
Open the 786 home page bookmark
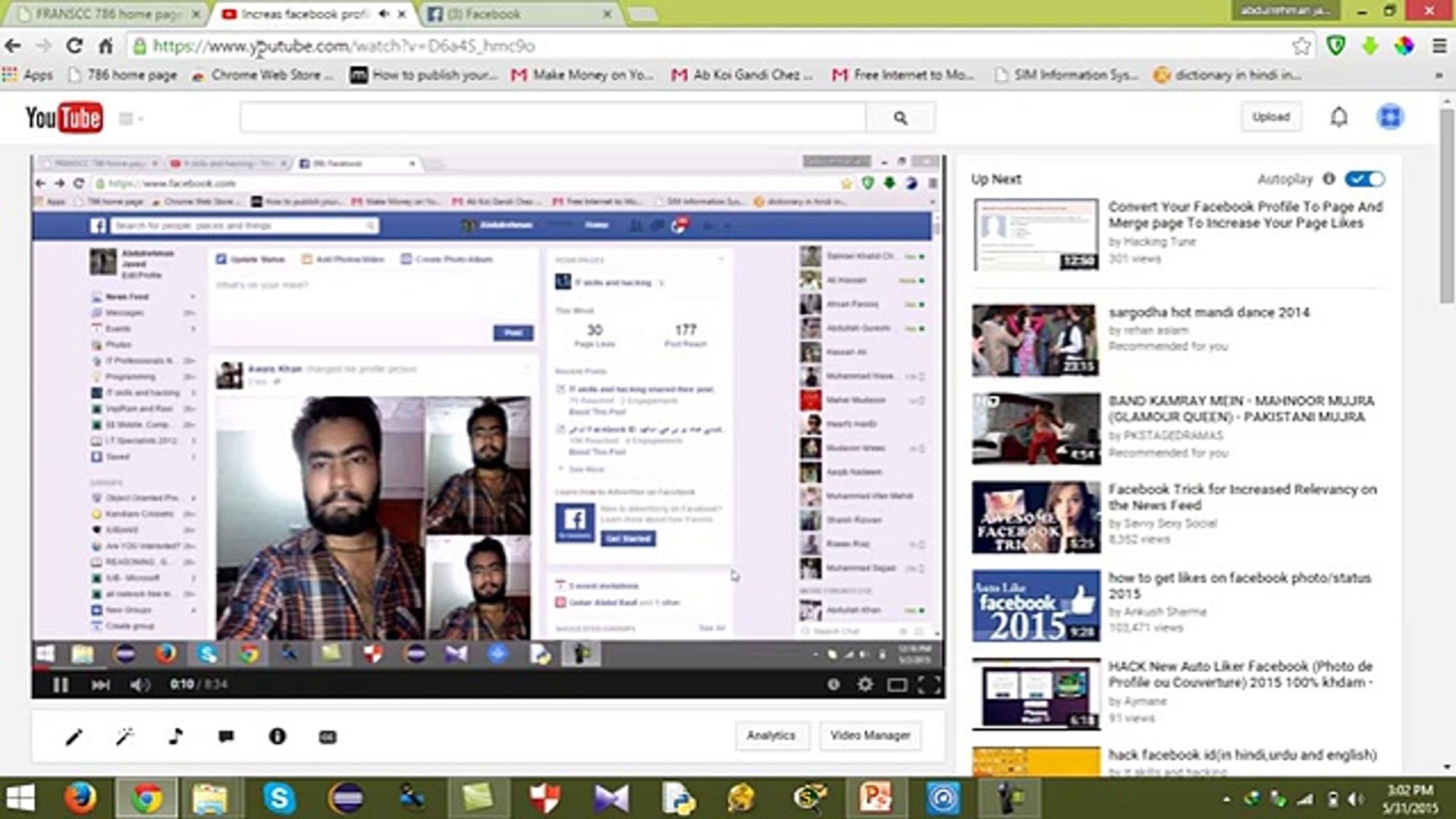(x=123, y=75)
